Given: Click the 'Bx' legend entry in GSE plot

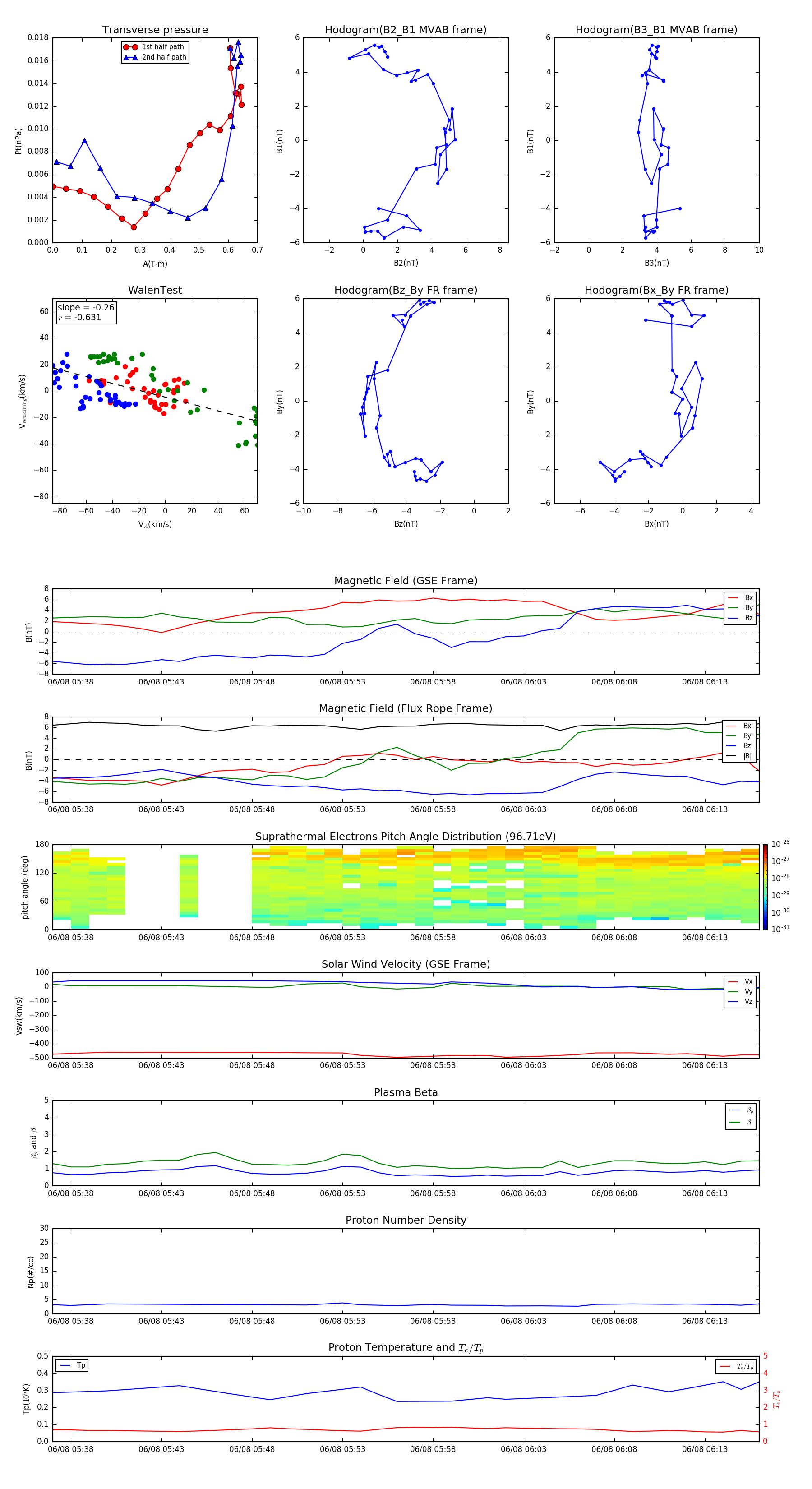Looking at the screenshot, I should [741, 598].
